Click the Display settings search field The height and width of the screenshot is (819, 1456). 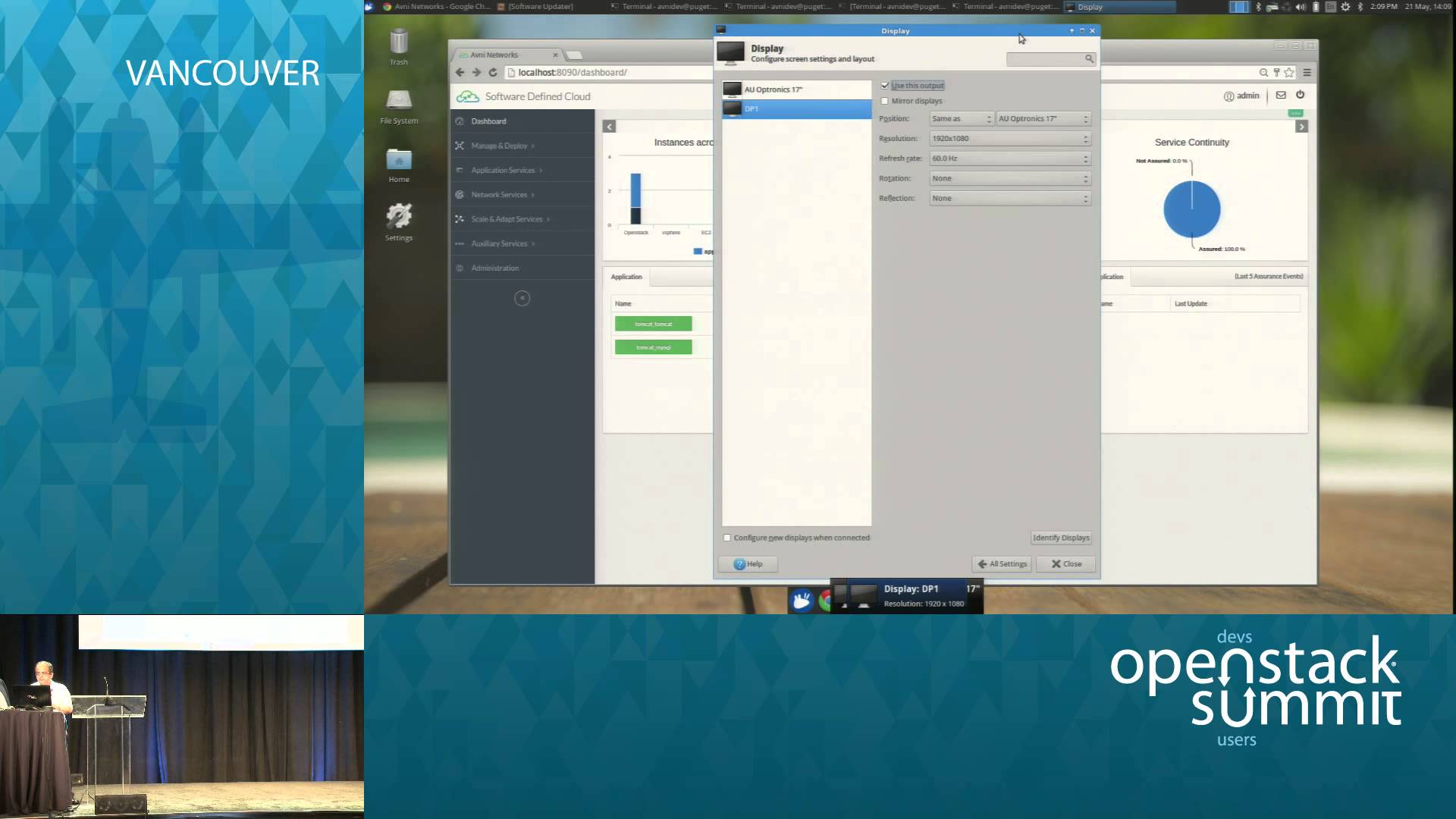(1046, 59)
